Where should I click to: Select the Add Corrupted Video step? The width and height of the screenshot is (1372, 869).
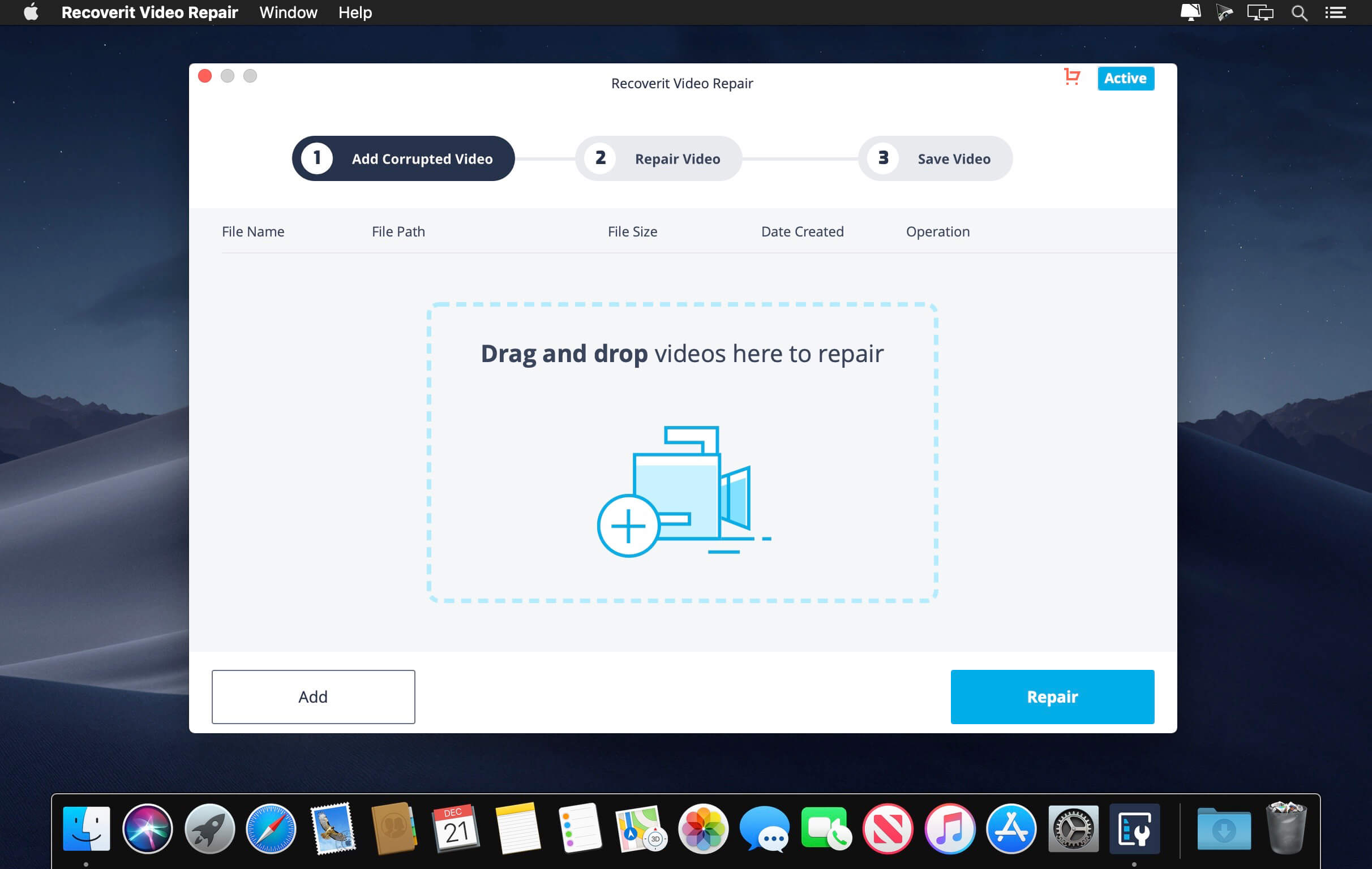[403, 158]
